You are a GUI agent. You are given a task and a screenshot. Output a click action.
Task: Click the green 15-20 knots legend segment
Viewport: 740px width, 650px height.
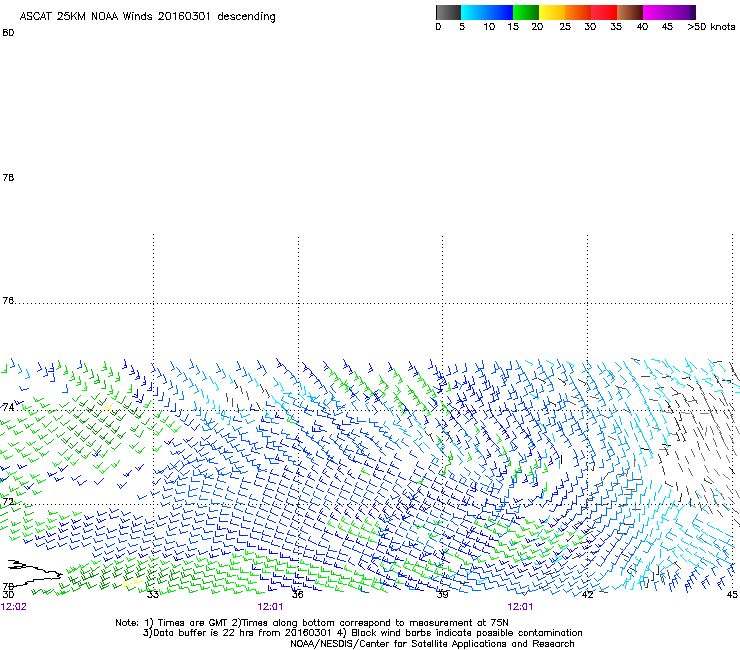pos(526,12)
